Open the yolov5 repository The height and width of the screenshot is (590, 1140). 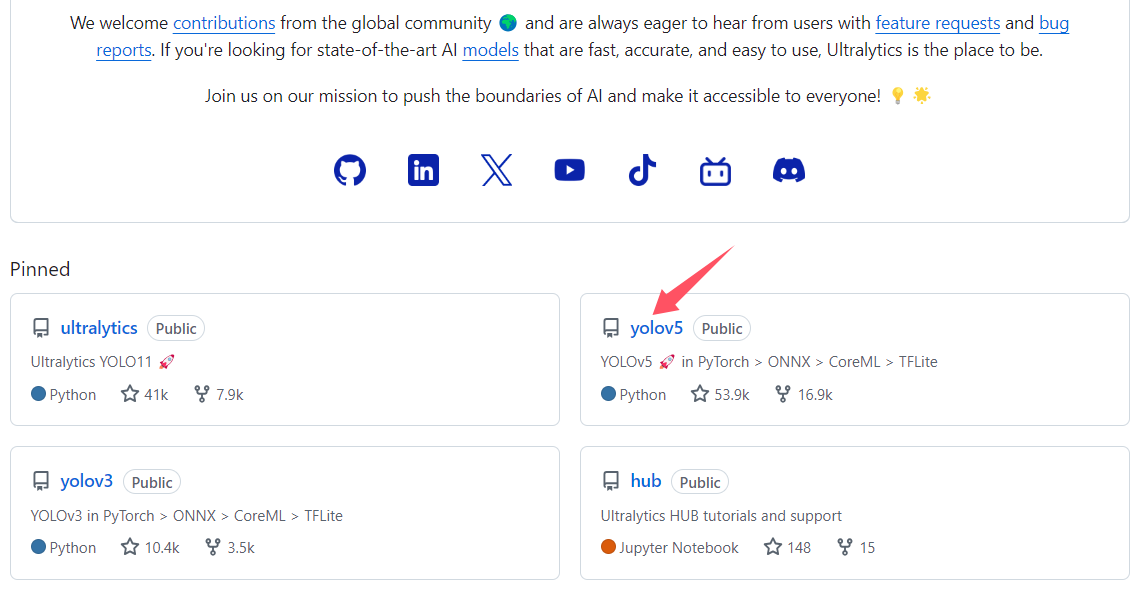click(x=657, y=328)
